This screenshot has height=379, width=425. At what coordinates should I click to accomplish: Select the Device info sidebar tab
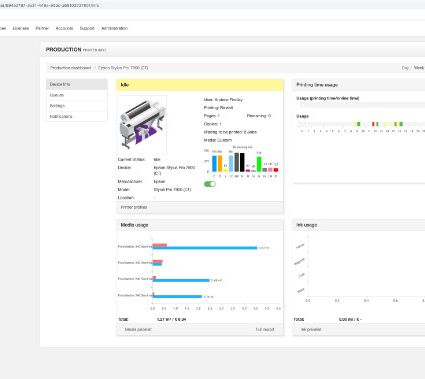pos(77,84)
